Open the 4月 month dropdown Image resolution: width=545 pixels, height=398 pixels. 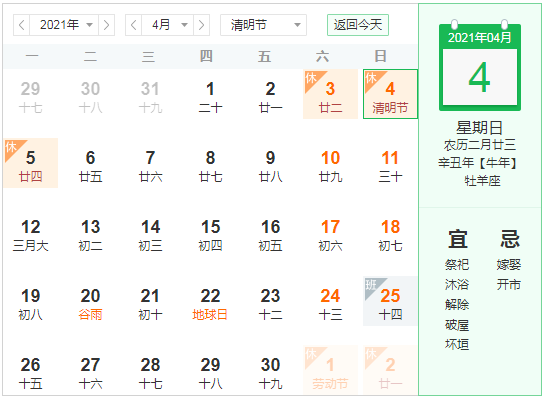(167, 25)
